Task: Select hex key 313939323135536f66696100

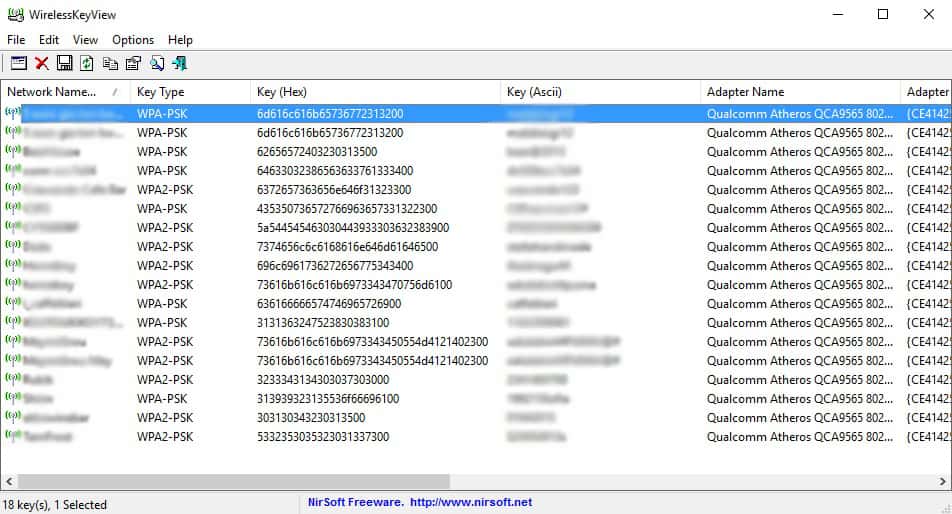Action: click(328, 399)
